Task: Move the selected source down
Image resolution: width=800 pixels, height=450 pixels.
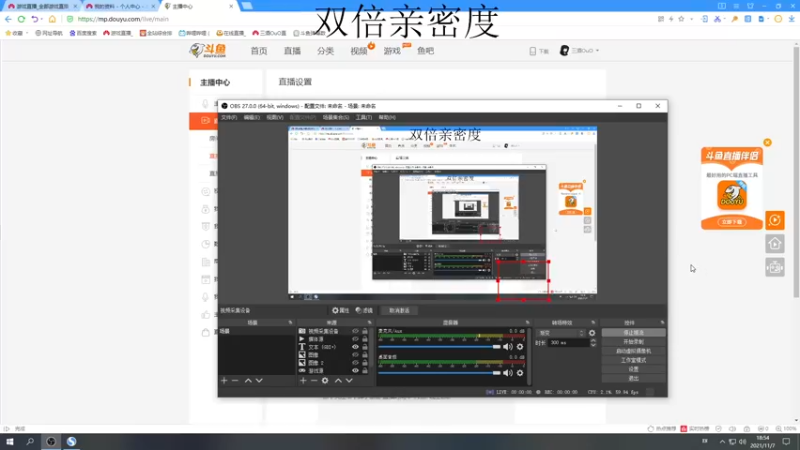Action: (x=349, y=381)
